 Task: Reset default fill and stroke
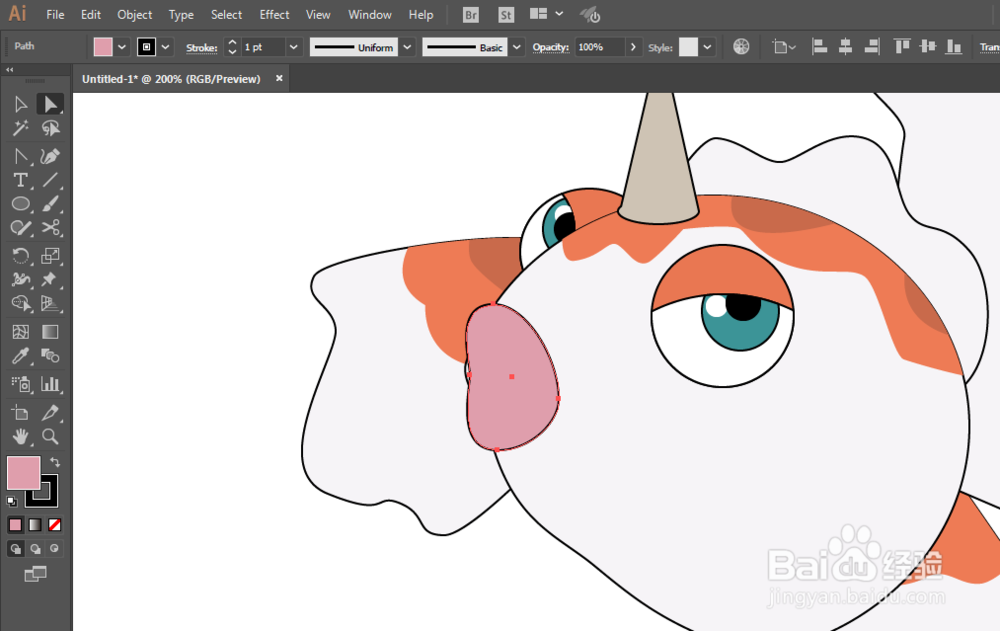click(11, 501)
